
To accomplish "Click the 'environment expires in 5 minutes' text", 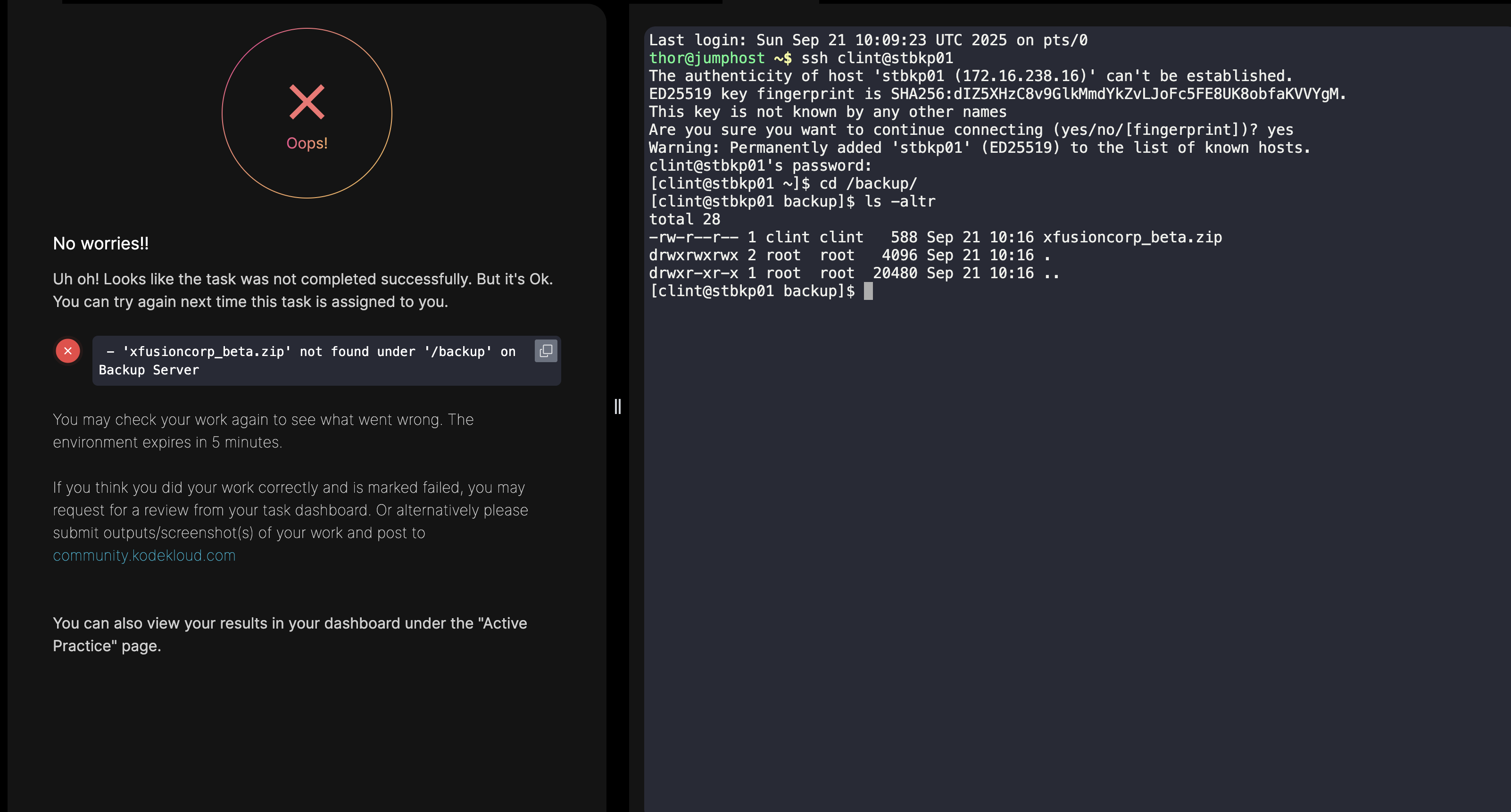I will (x=167, y=442).
